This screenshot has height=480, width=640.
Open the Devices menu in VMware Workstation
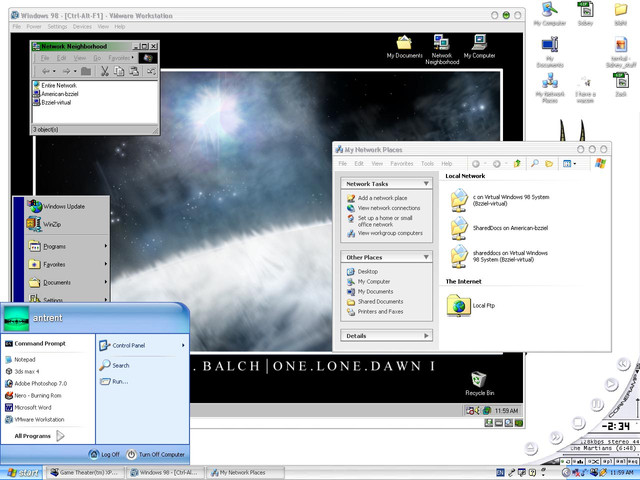82,27
